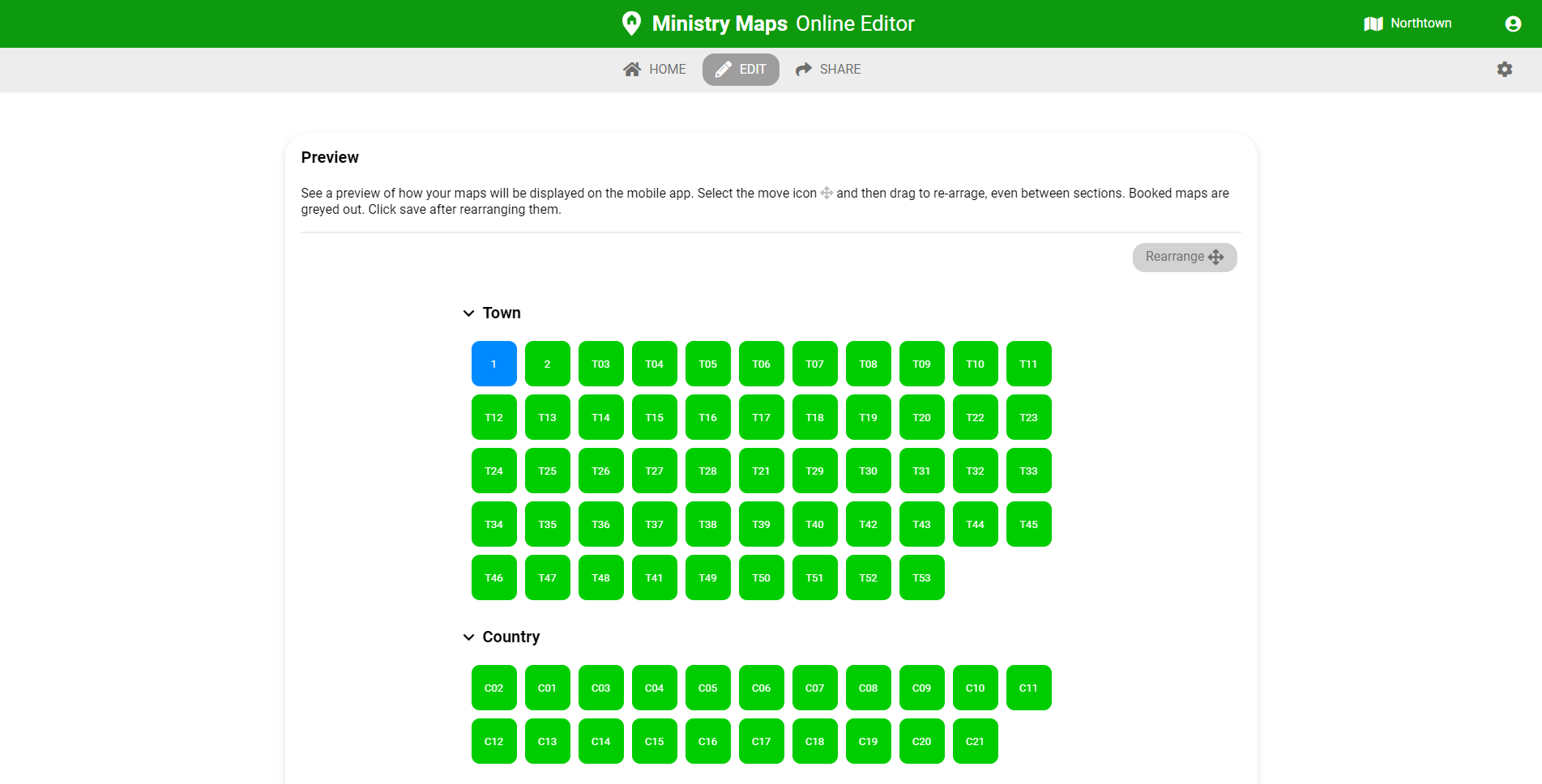Click the Ministry Maps pin logo
Screen dimensions: 1542x784
631,23
